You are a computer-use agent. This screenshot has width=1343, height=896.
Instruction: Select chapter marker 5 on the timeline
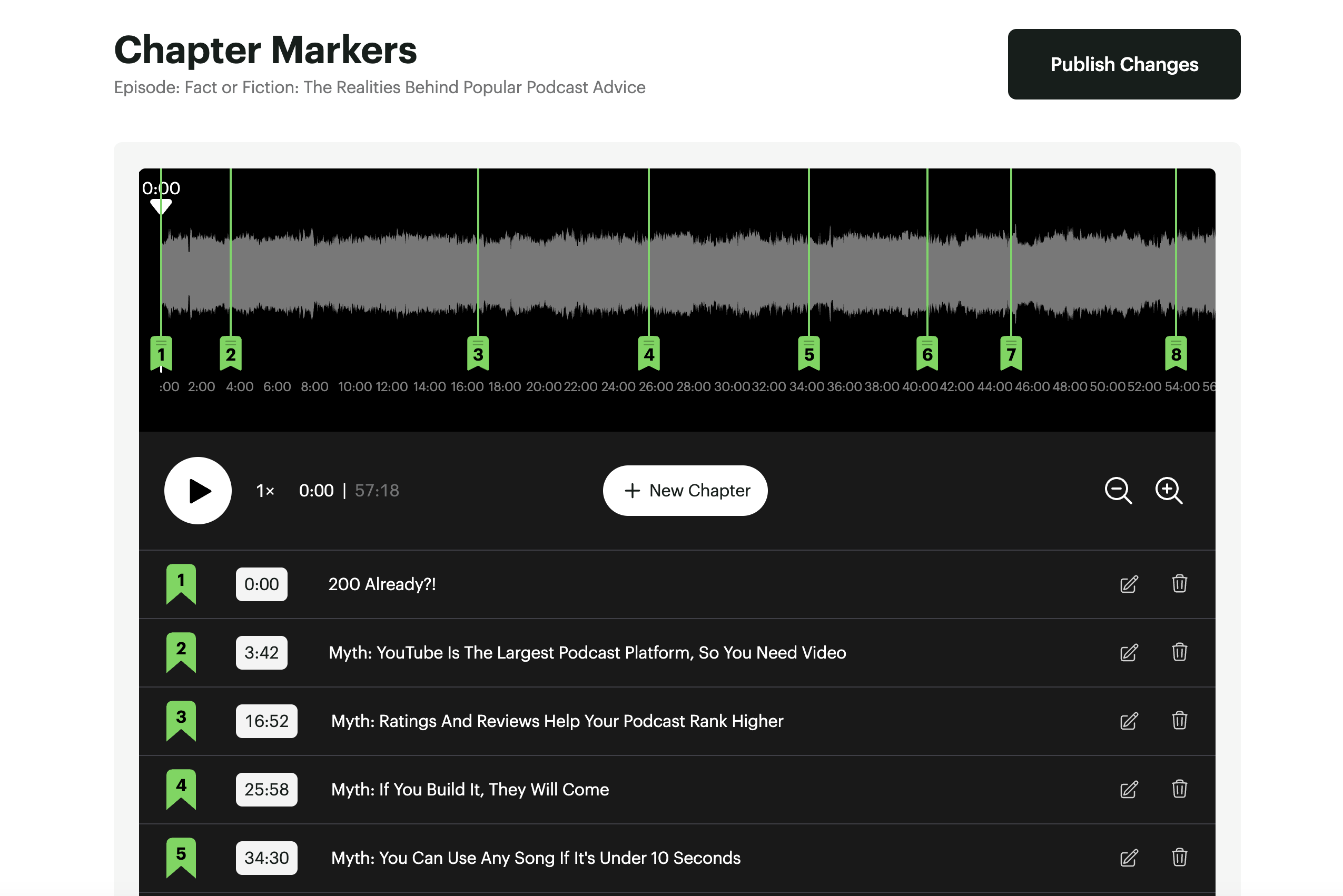click(808, 354)
